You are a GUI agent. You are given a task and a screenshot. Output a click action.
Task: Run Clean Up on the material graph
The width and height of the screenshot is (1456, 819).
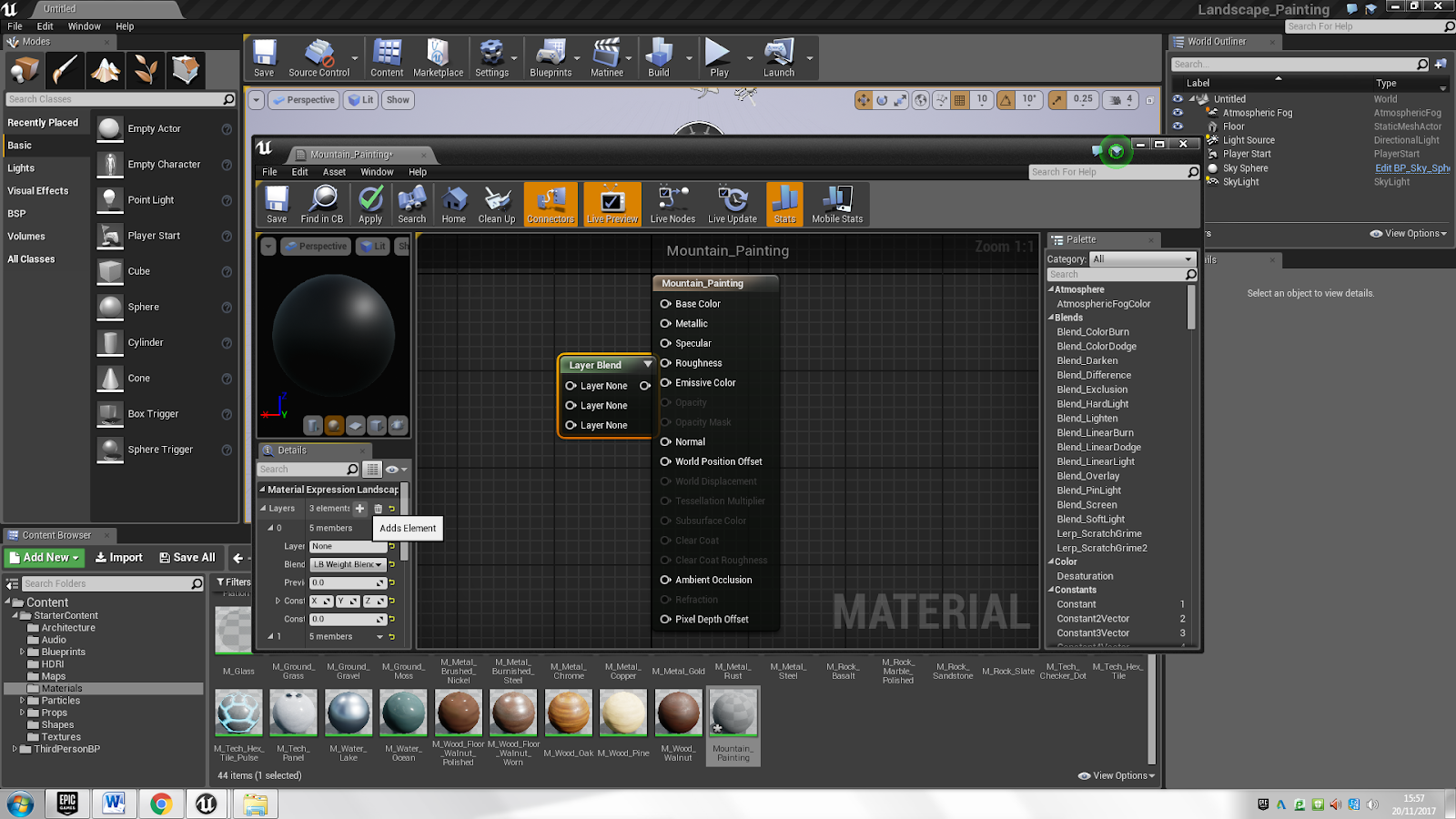[x=497, y=204]
